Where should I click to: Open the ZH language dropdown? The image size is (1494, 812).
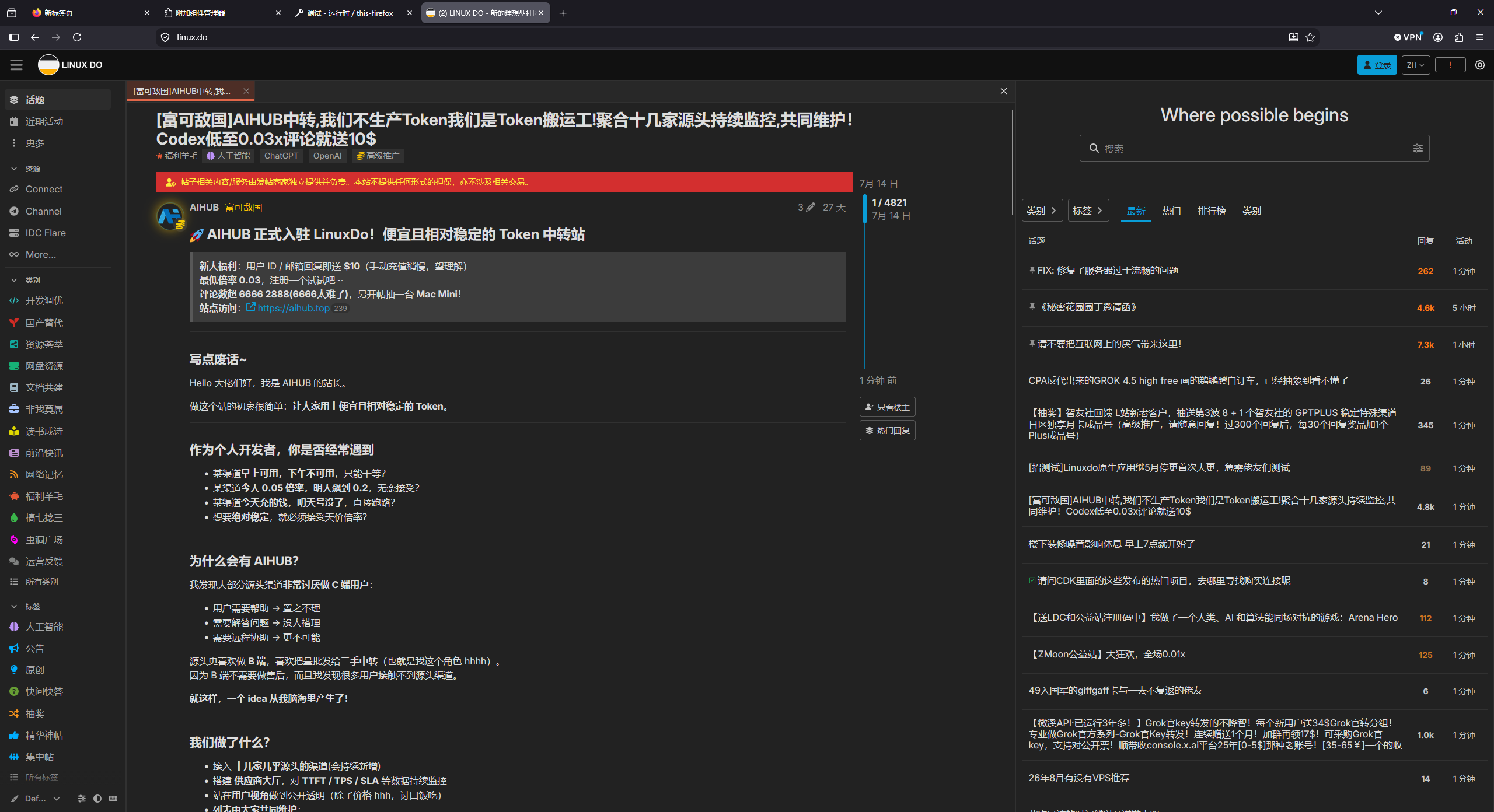[x=1415, y=65]
